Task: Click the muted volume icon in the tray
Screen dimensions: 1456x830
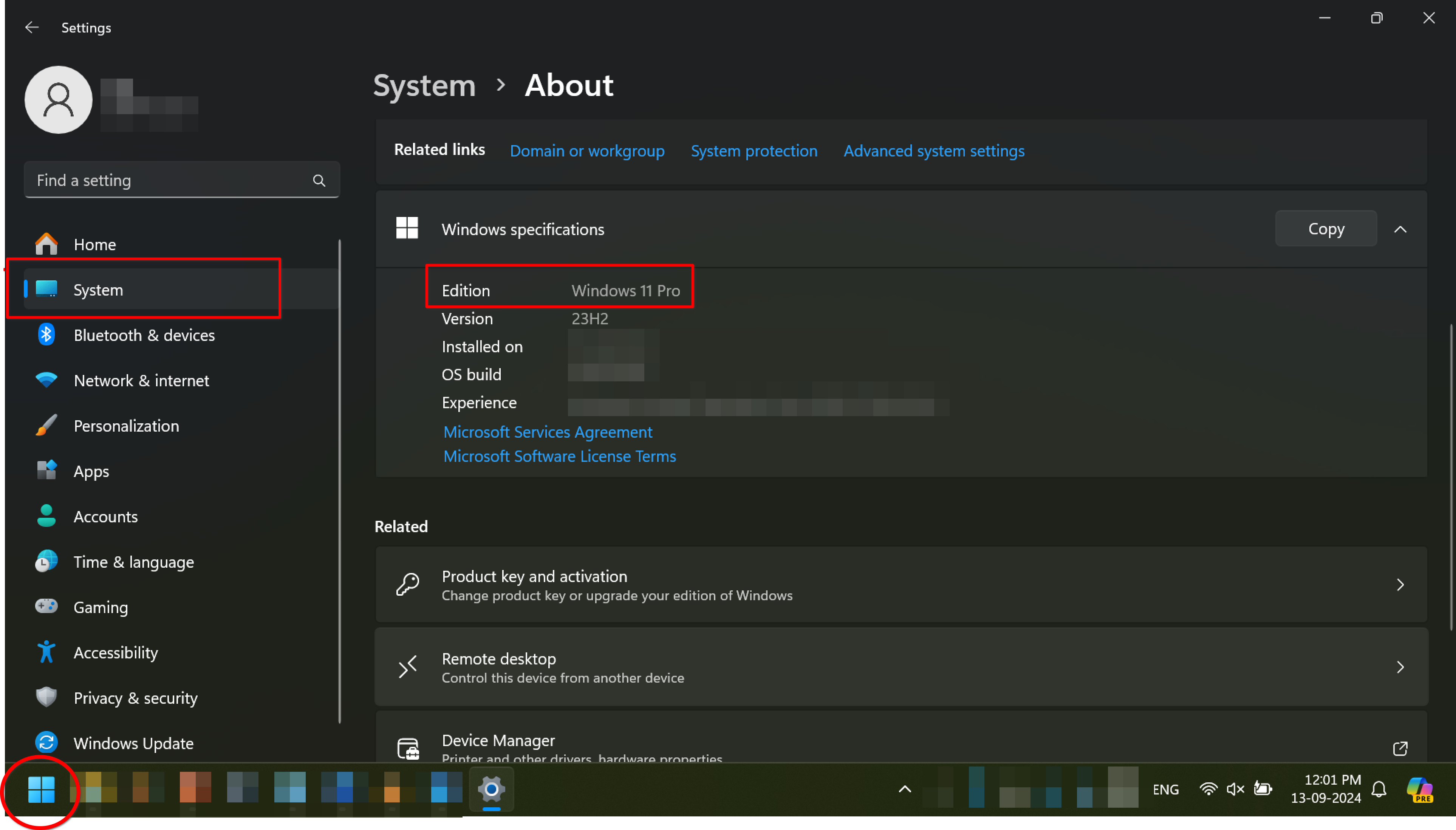Action: pyautogui.click(x=1235, y=790)
